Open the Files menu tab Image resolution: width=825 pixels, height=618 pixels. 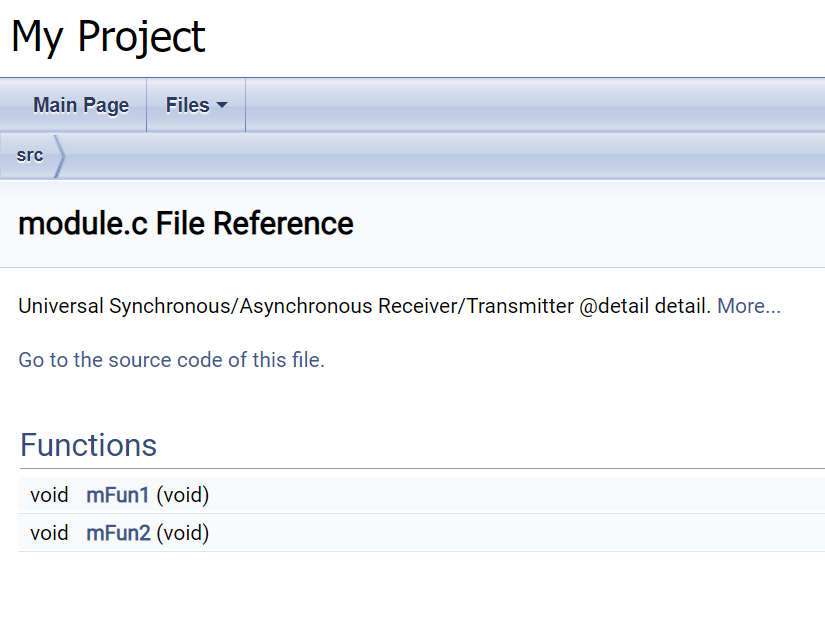point(196,105)
